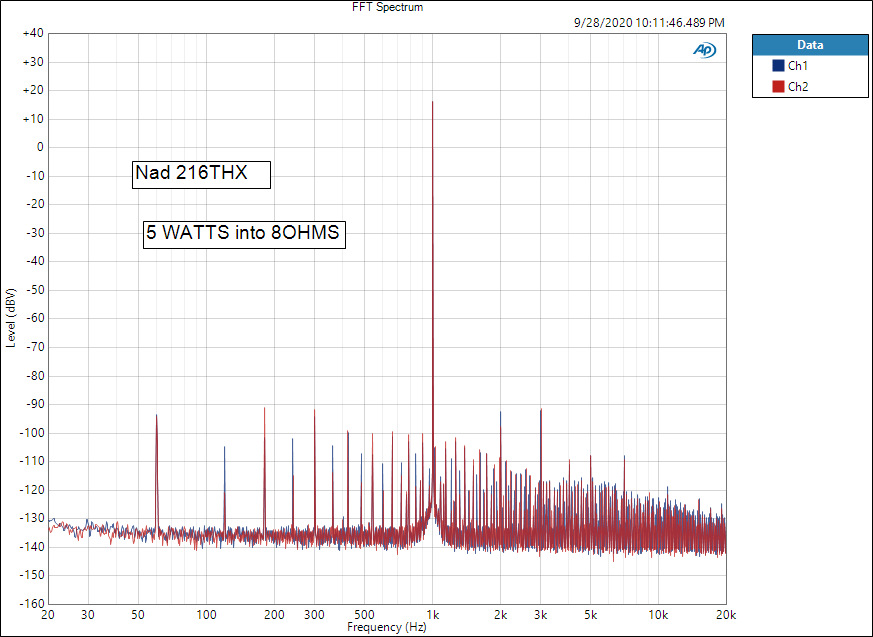
Task: Click the +40 y-axis tick label
Action: (x=33, y=33)
